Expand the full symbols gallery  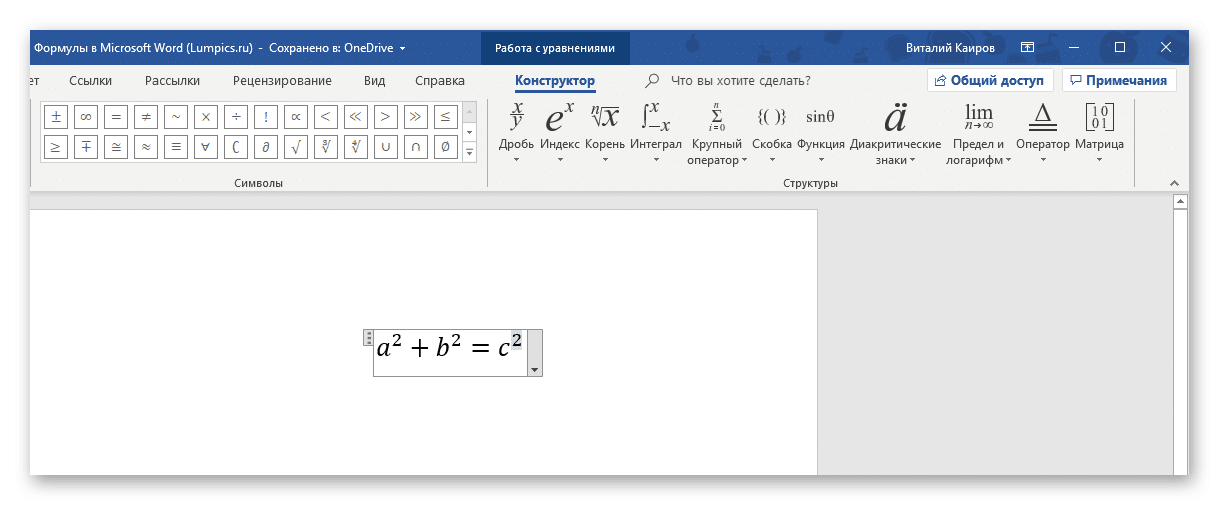click(470, 151)
